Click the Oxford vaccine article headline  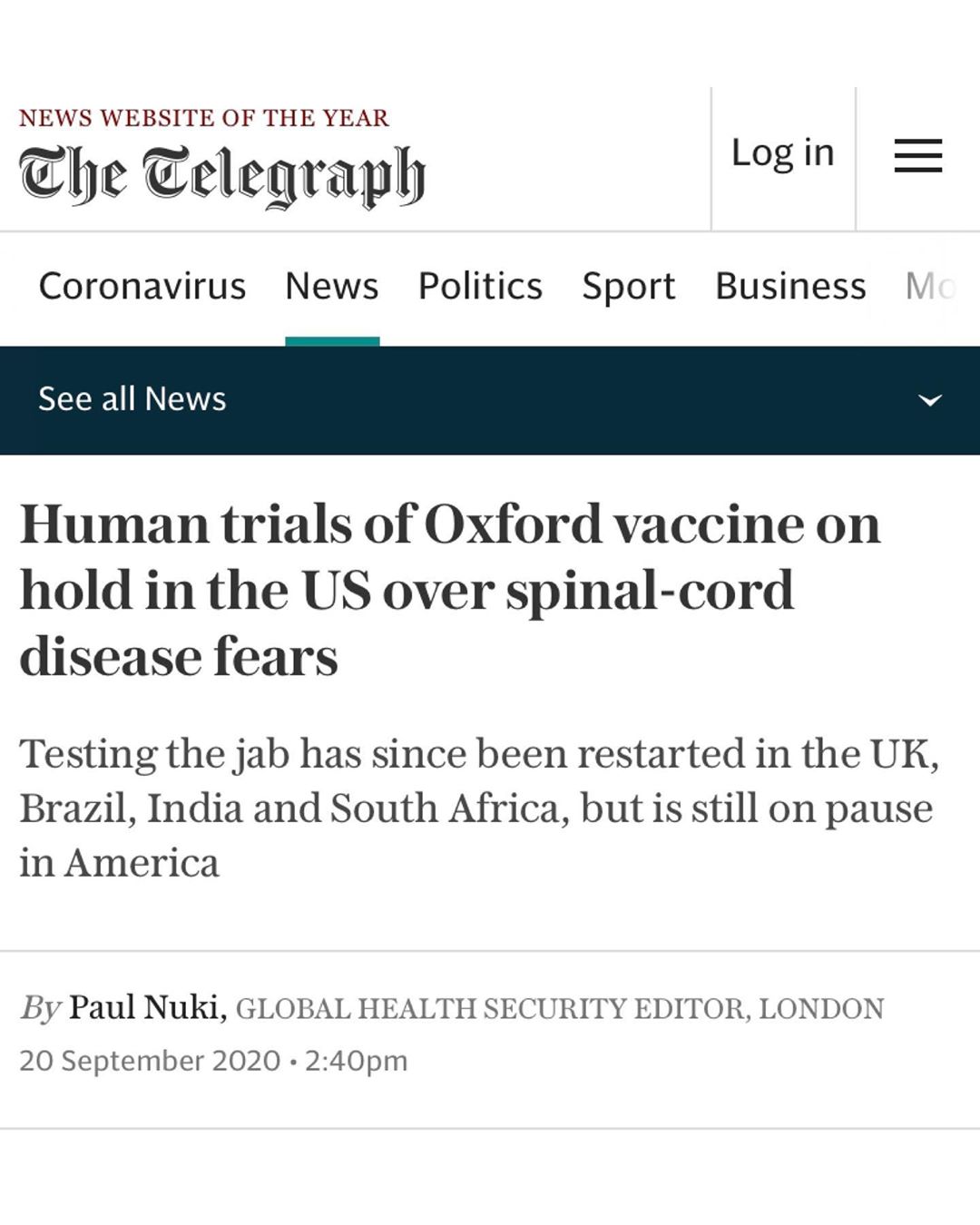[x=450, y=590]
